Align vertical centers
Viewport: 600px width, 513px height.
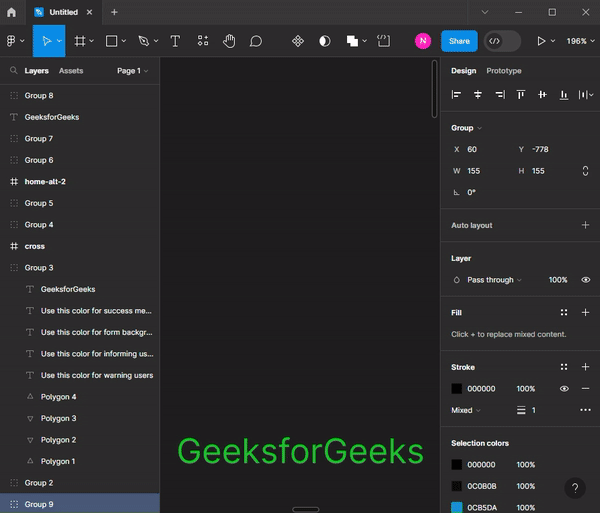pyautogui.click(x=542, y=94)
